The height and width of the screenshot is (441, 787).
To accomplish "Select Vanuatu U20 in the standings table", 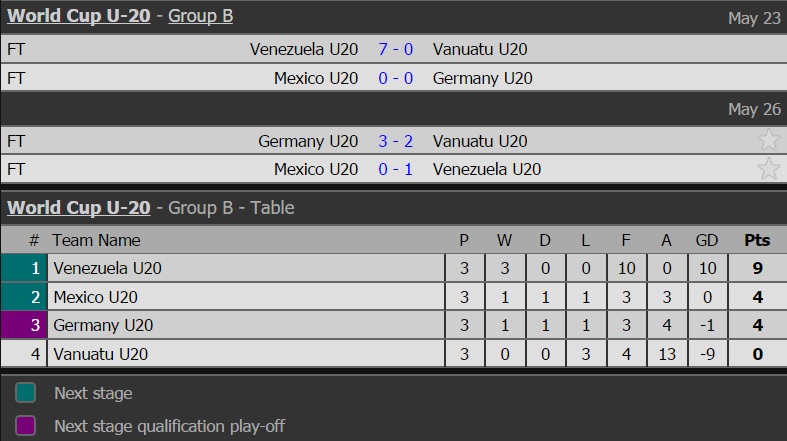I will (x=100, y=353).
